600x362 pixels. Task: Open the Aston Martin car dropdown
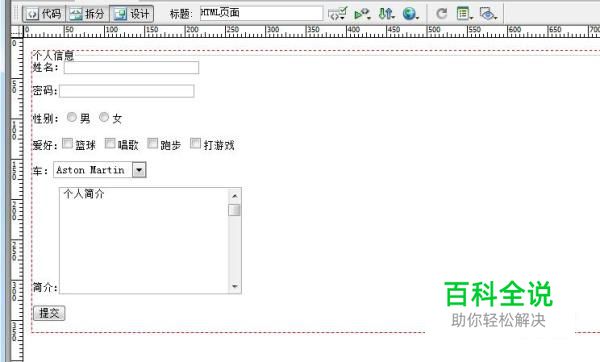coord(99,170)
